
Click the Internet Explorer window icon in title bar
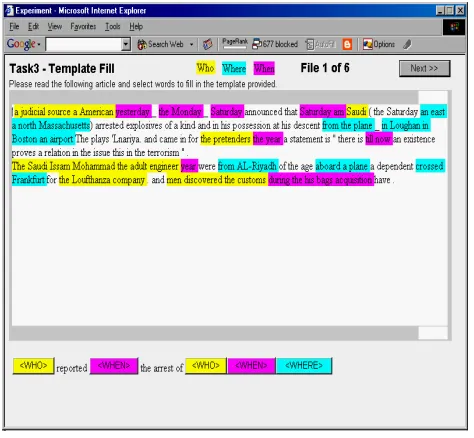point(9,11)
